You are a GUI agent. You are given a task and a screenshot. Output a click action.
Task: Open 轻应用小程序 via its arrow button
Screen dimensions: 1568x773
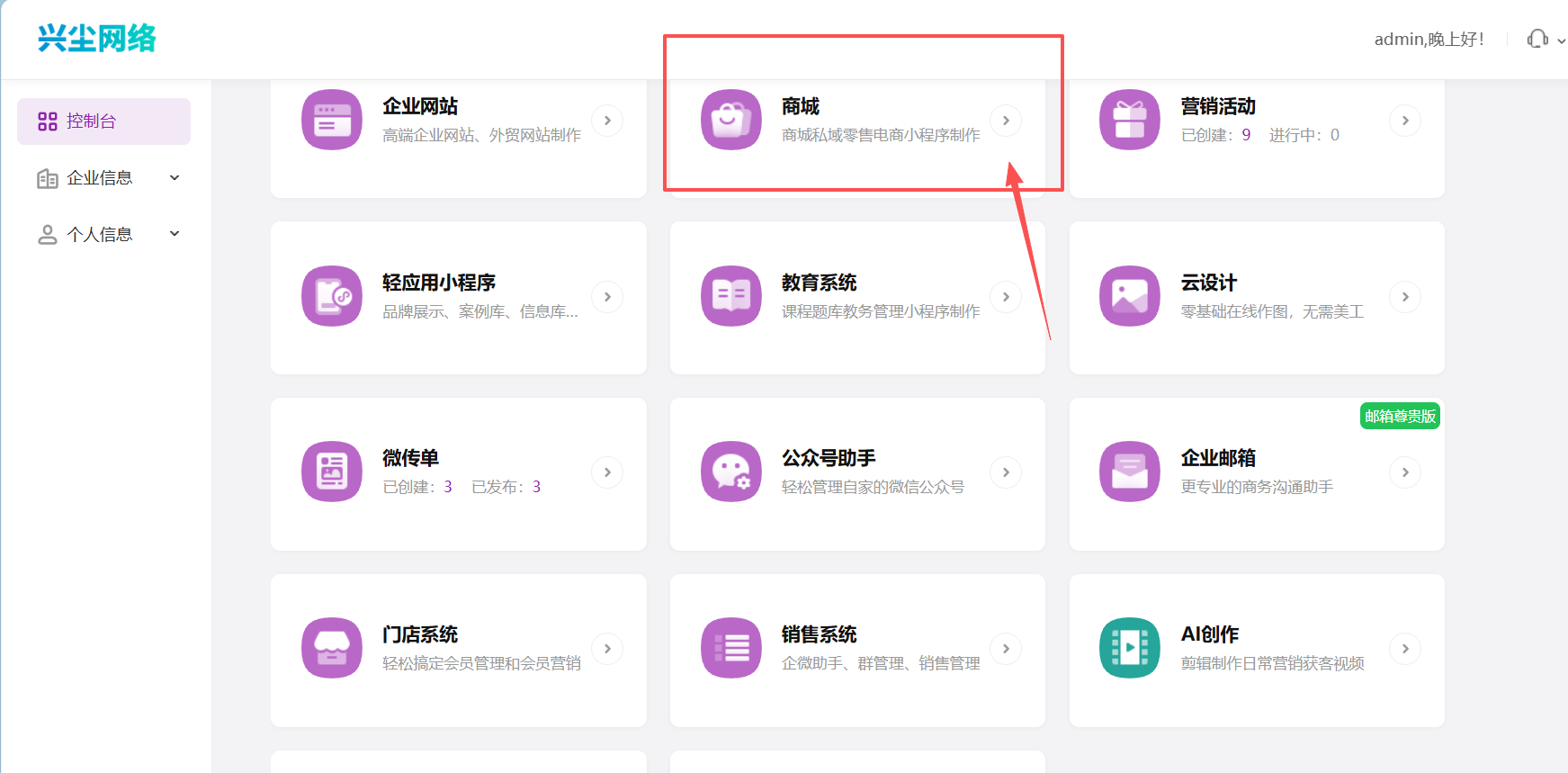[607, 297]
